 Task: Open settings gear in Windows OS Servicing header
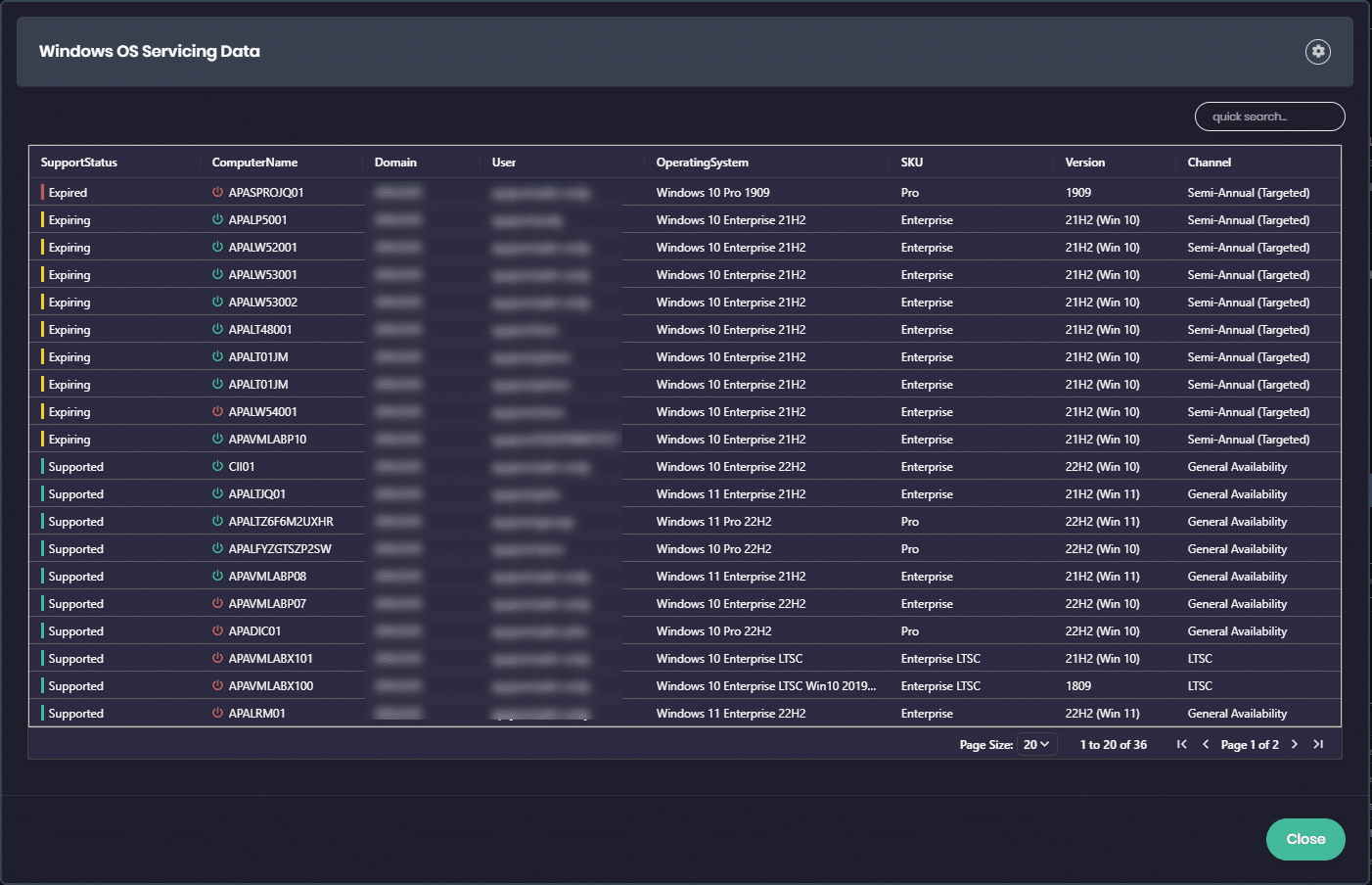pyautogui.click(x=1317, y=52)
